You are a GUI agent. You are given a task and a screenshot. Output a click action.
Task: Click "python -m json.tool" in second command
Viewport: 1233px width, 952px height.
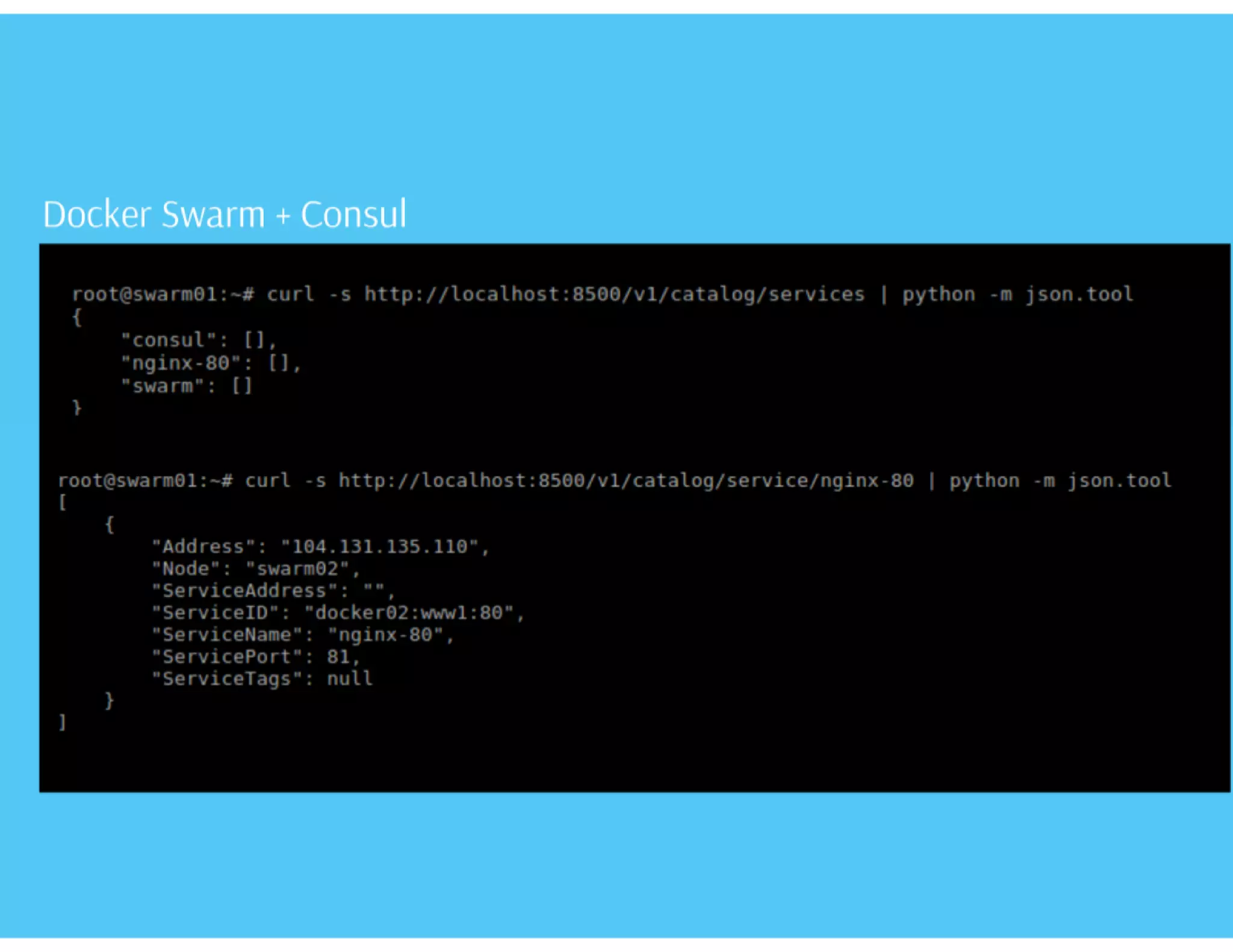click(x=1060, y=481)
